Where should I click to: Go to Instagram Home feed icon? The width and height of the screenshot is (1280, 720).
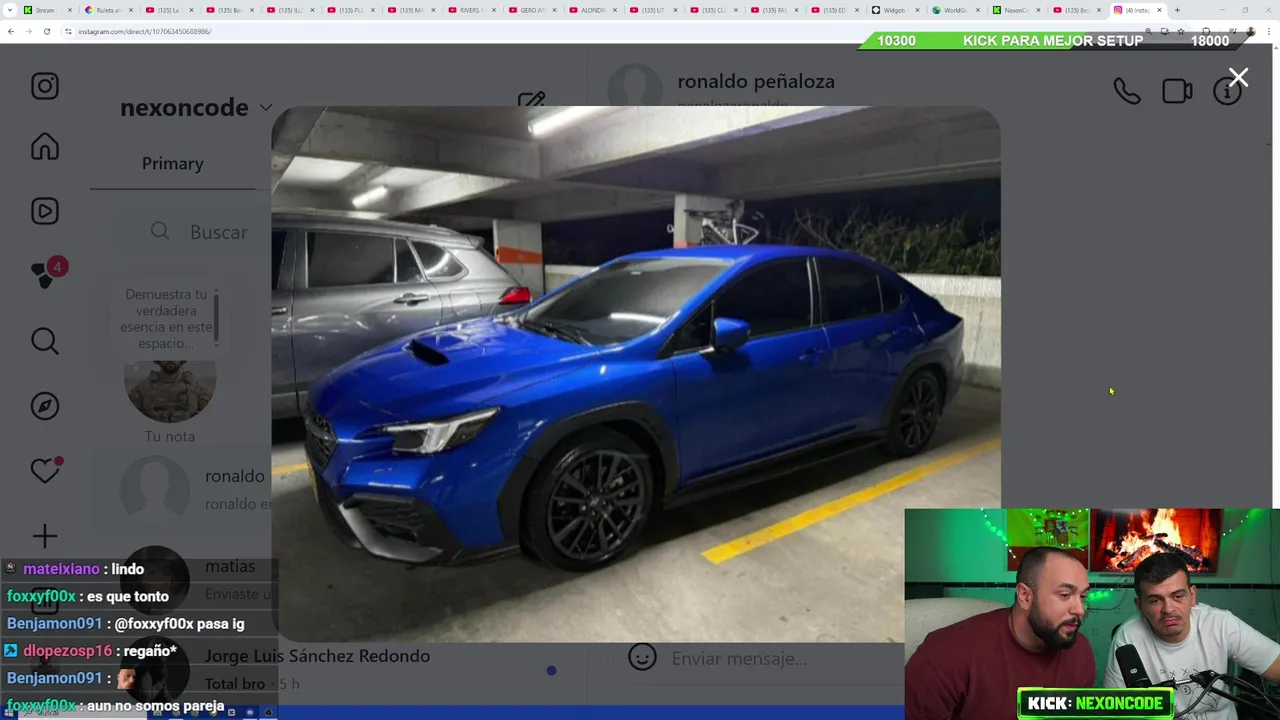point(44,147)
